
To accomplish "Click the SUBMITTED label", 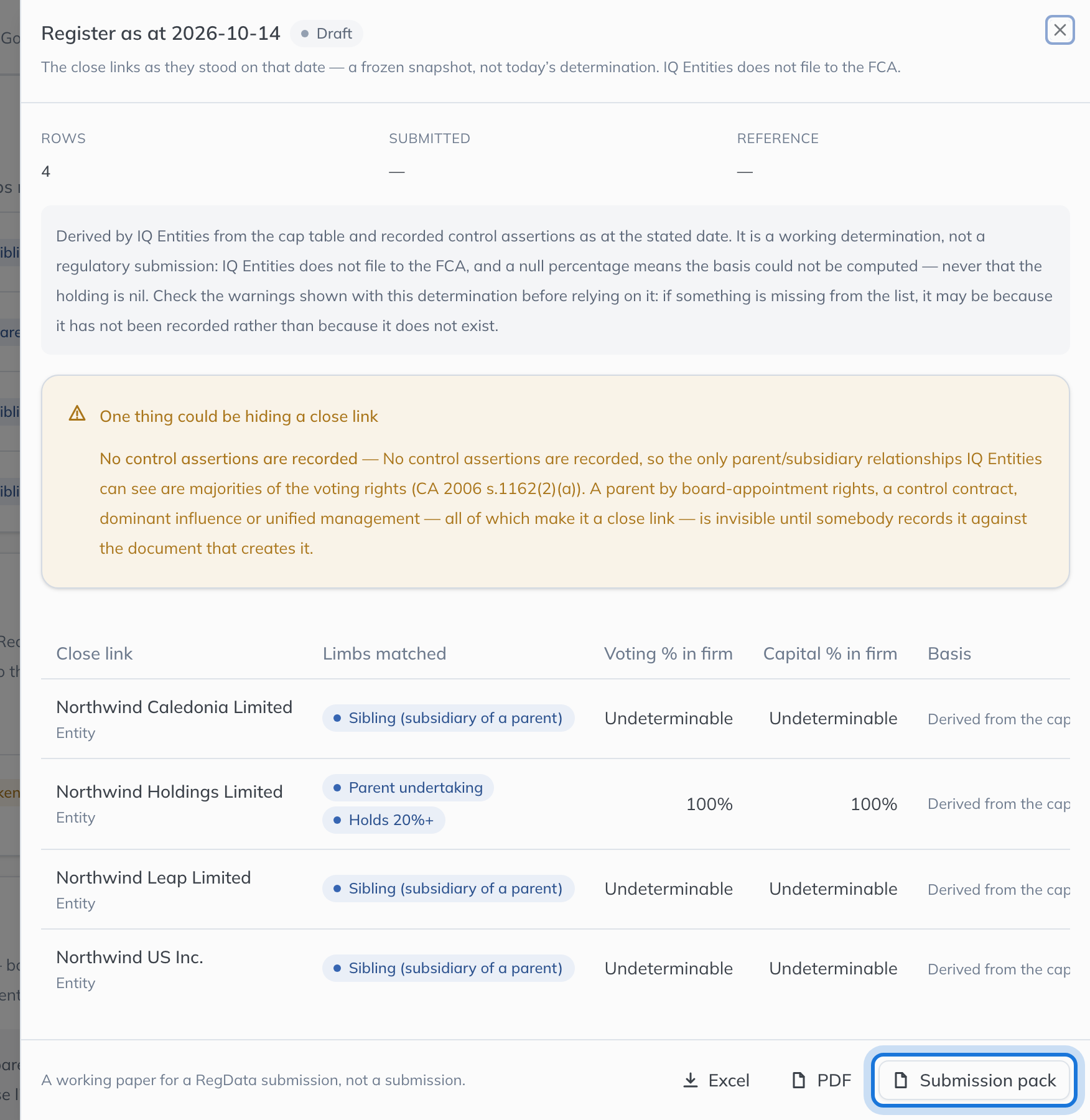I will (x=429, y=138).
